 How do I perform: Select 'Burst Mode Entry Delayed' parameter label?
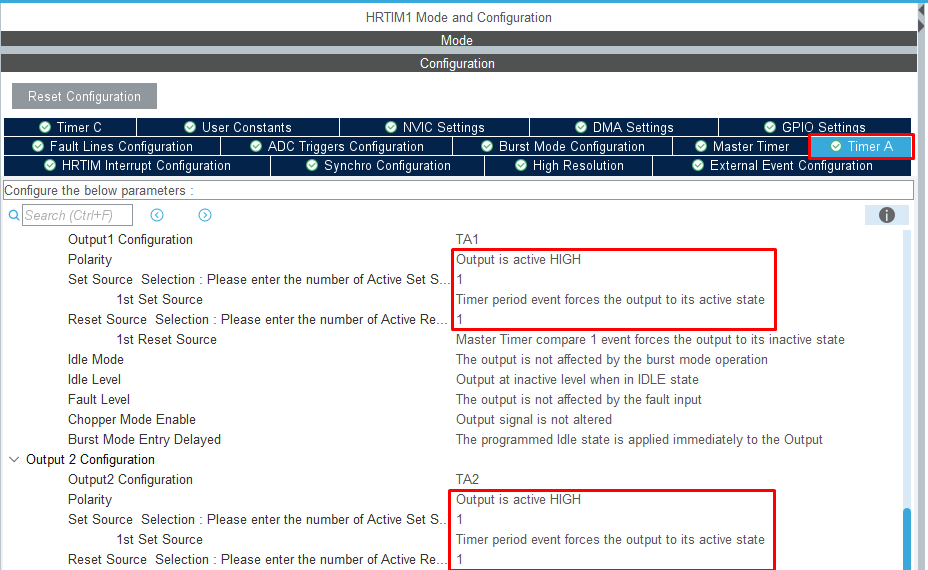[x=144, y=439]
